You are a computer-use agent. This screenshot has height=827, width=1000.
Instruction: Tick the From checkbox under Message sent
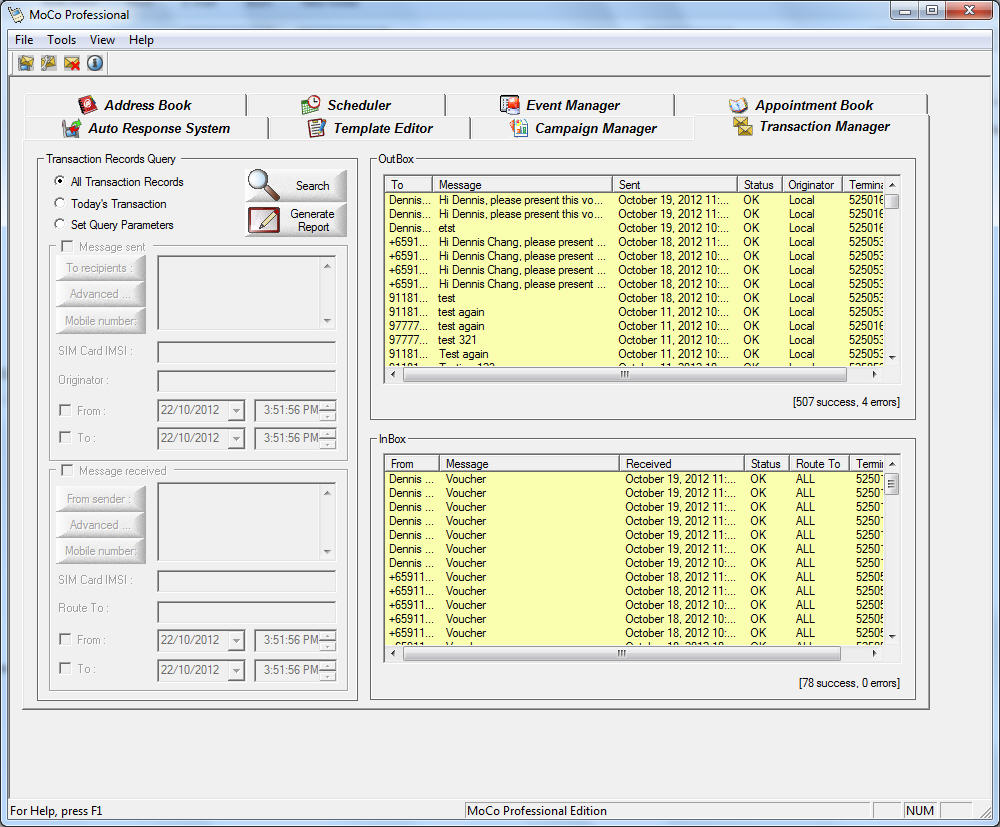click(x=64, y=410)
